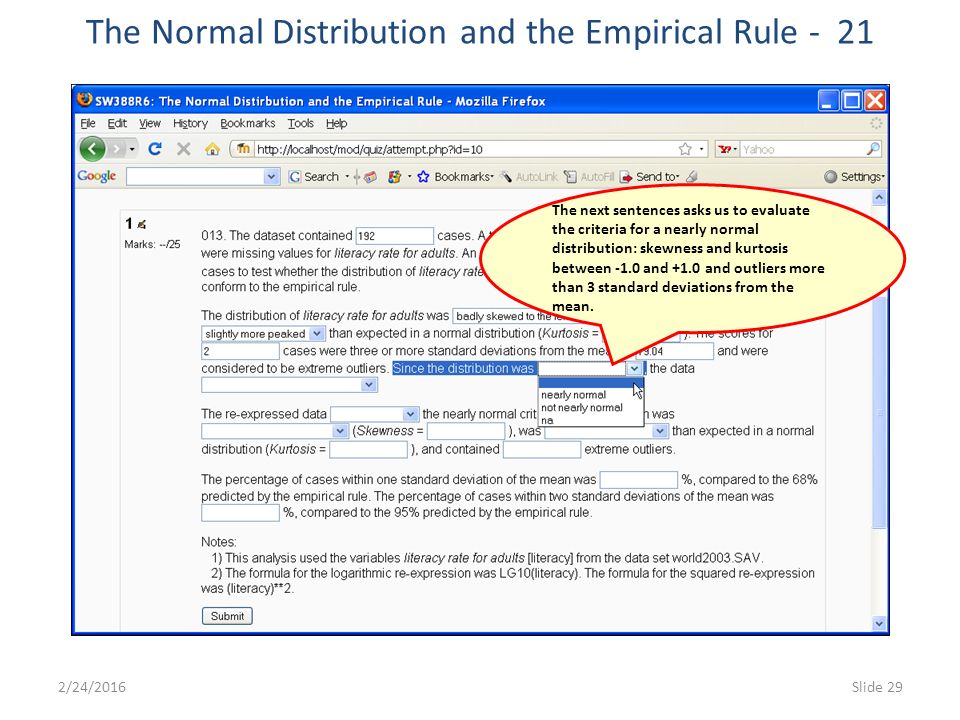Click the scroll up arrow of page scrollbar
960x720 pixels.
(879, 197)
